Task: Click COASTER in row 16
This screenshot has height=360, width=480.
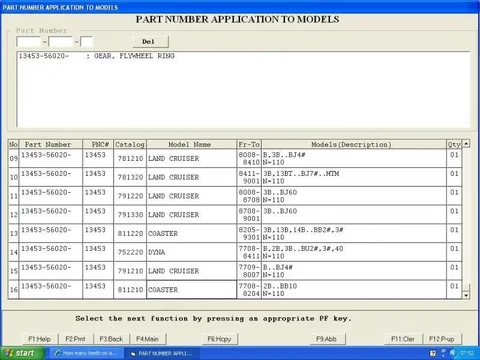Action: 163,290
